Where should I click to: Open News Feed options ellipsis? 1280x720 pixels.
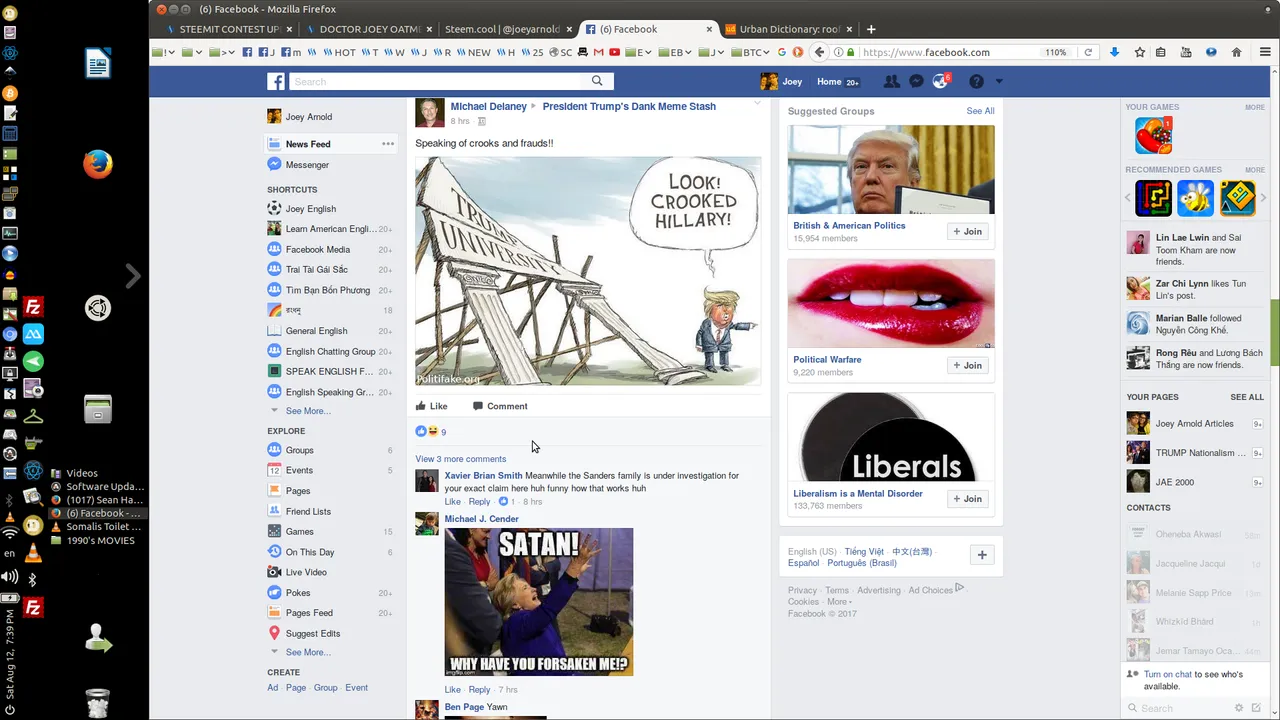(387, 144)
